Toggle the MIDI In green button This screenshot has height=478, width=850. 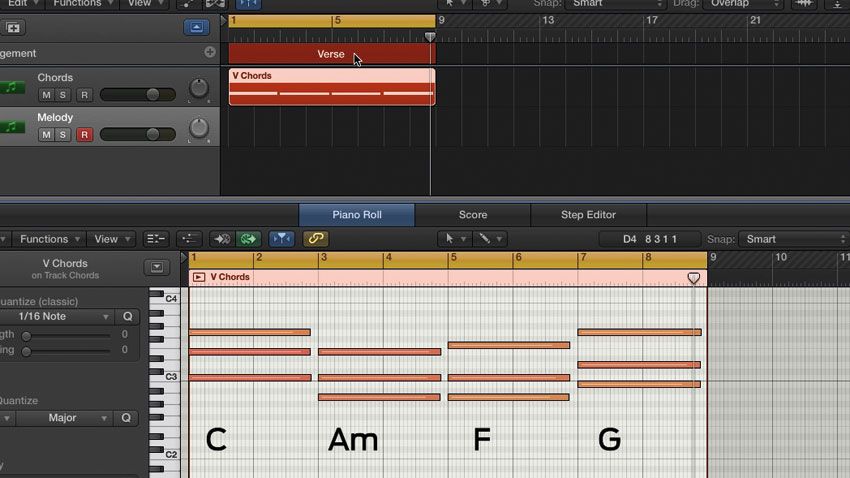pos(248,238)
